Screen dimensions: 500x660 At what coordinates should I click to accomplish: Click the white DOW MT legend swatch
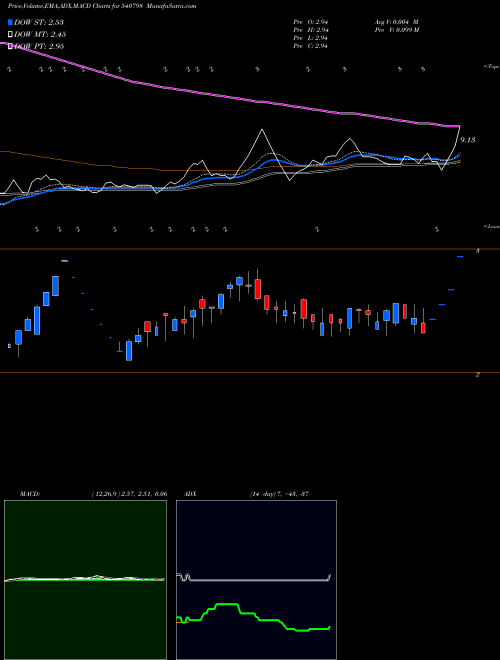tap(11, 34)
